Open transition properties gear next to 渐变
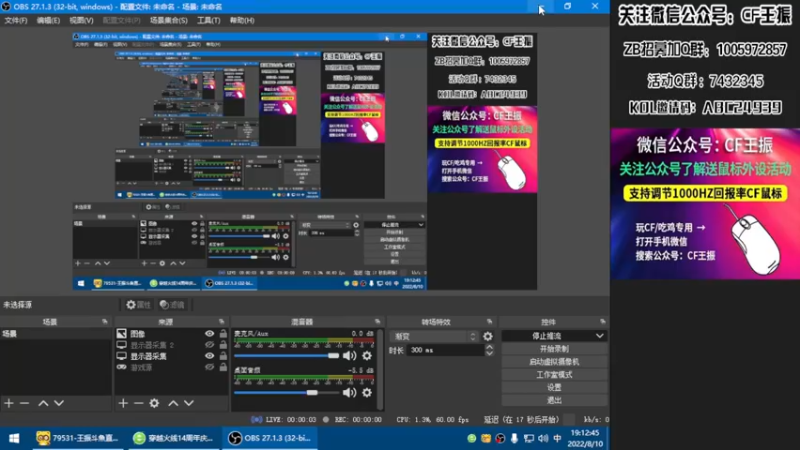This screenshot has width=800, height=450. (488, 336)
